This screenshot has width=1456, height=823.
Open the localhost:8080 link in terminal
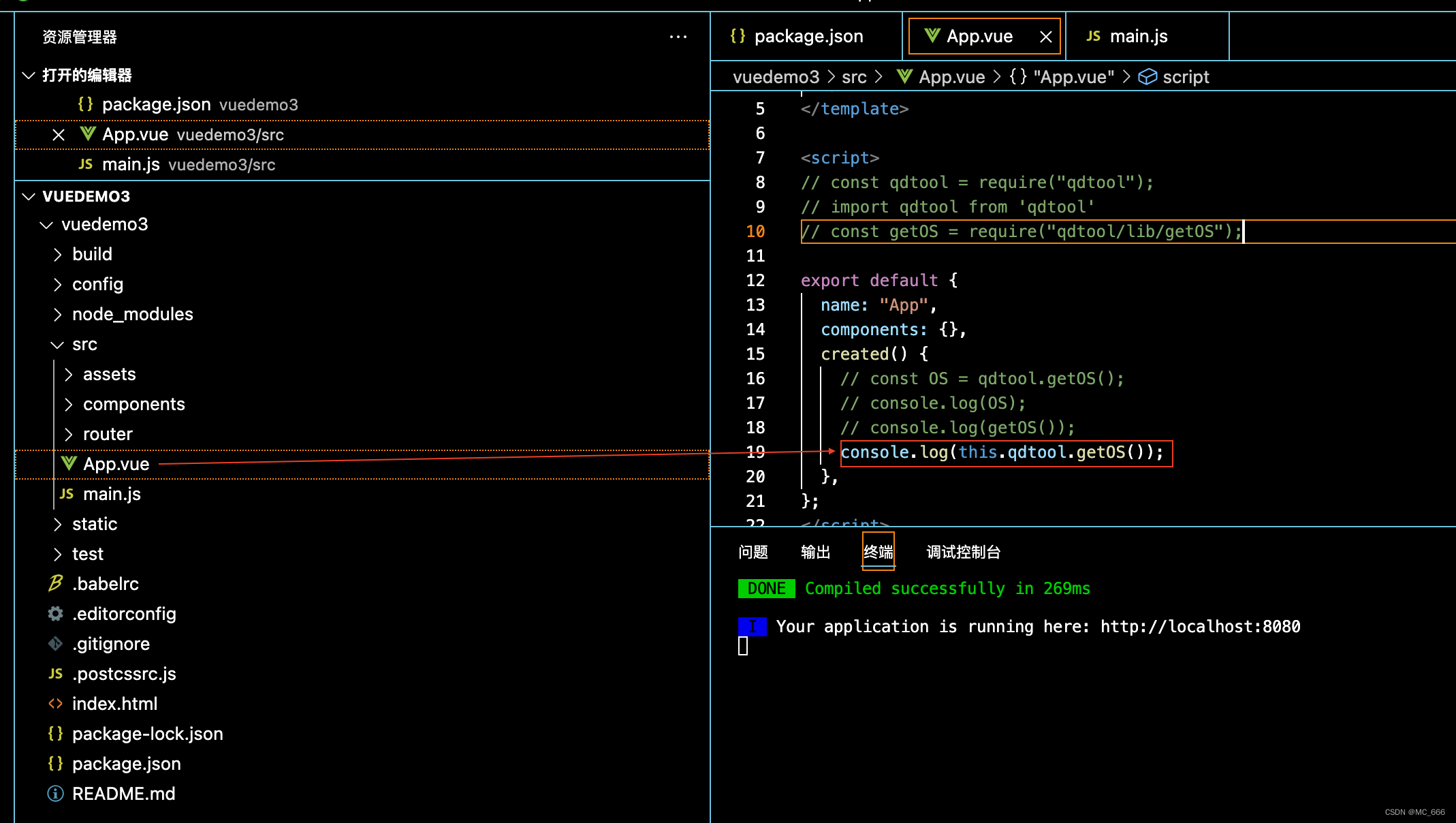click(1201, 627)
